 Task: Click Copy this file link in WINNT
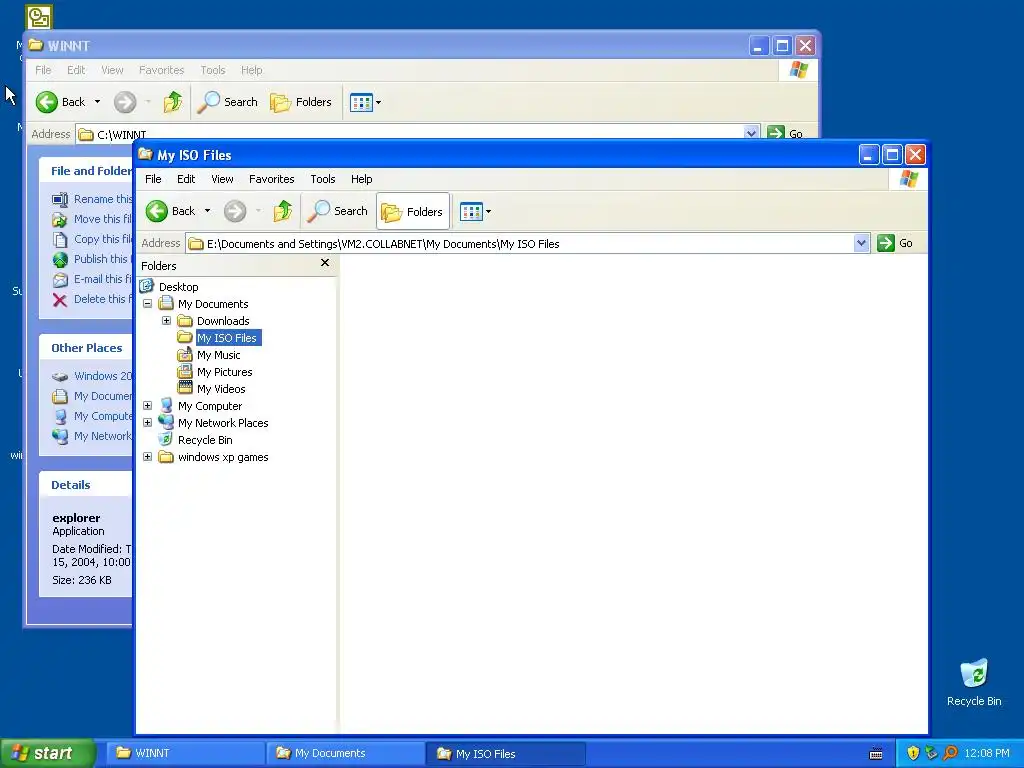pos(103,239)
